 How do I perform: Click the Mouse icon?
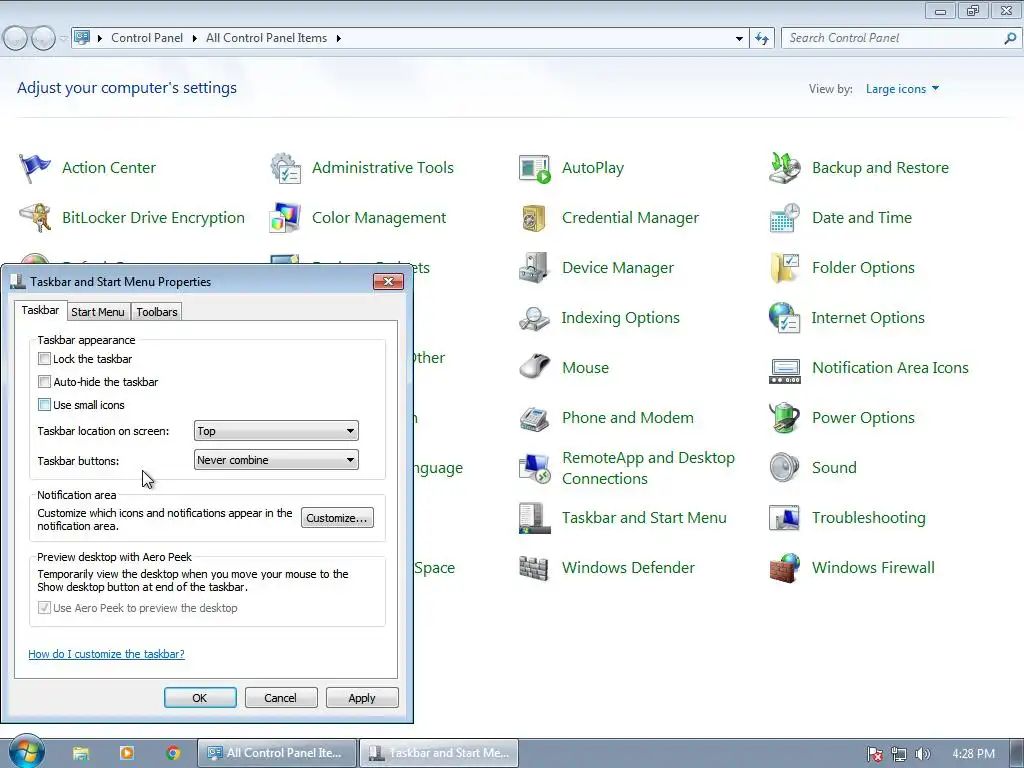coord(535,368)
